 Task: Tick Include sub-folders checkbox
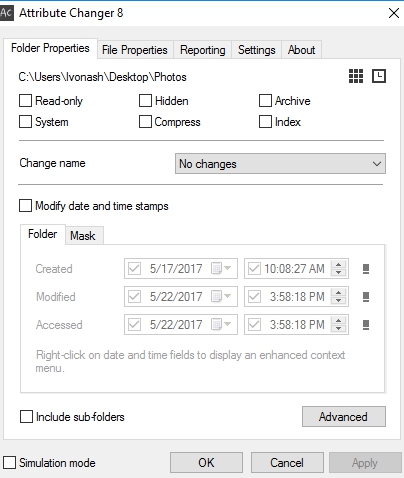tap(26, 417)
